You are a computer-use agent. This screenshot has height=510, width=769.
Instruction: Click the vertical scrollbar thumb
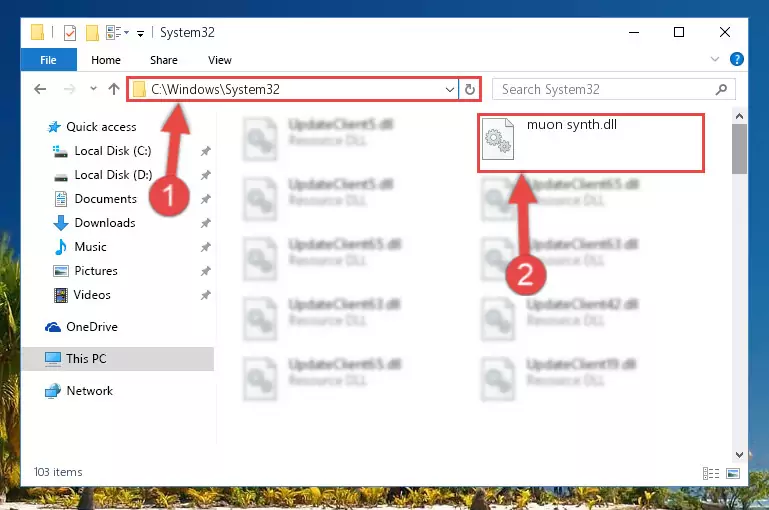tap(739, 149)
